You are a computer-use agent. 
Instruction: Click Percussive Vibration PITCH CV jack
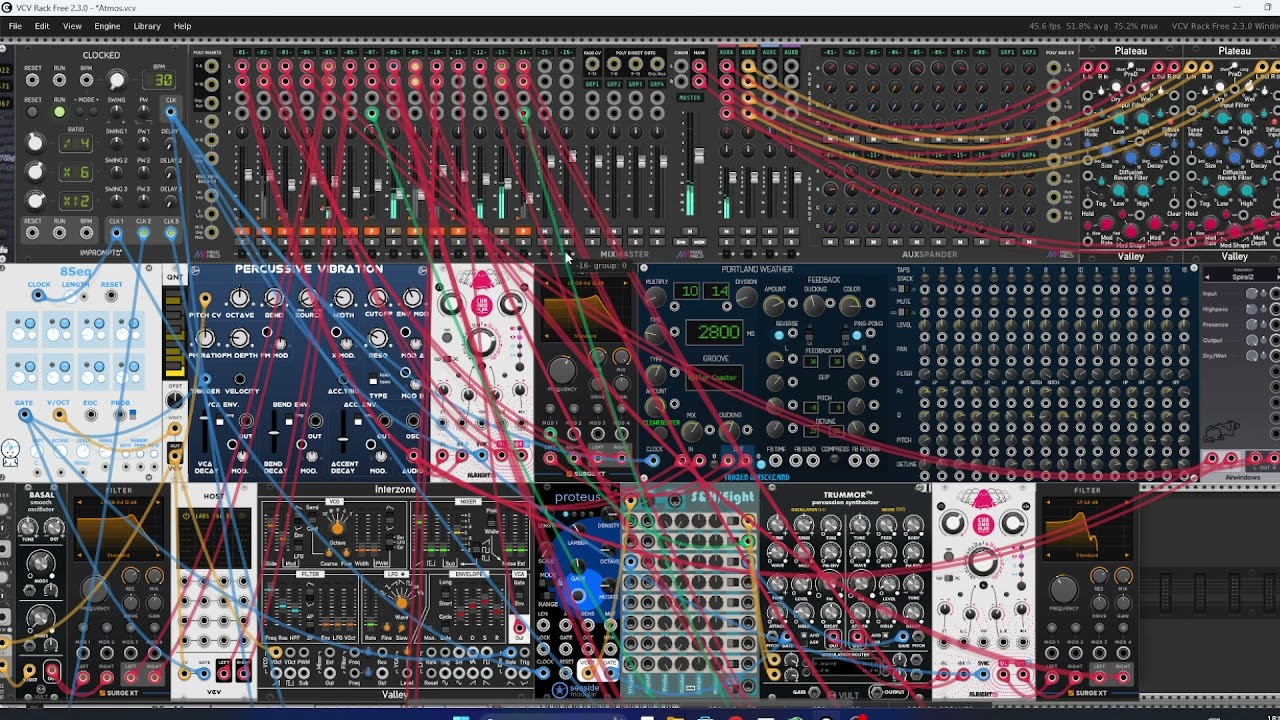point(205,298)
